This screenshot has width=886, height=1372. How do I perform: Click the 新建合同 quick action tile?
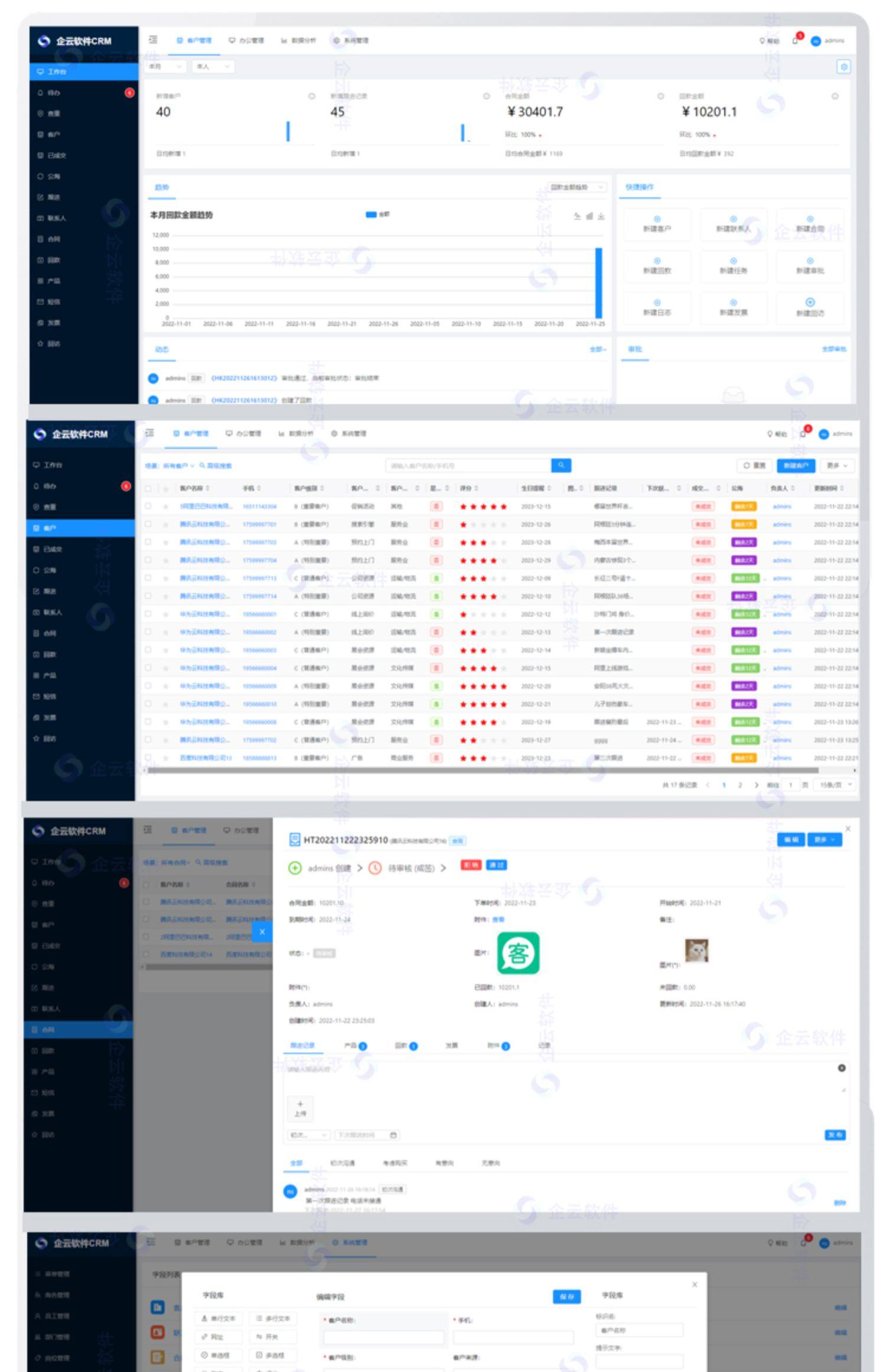pyautogui.click(x=810, y=225)
